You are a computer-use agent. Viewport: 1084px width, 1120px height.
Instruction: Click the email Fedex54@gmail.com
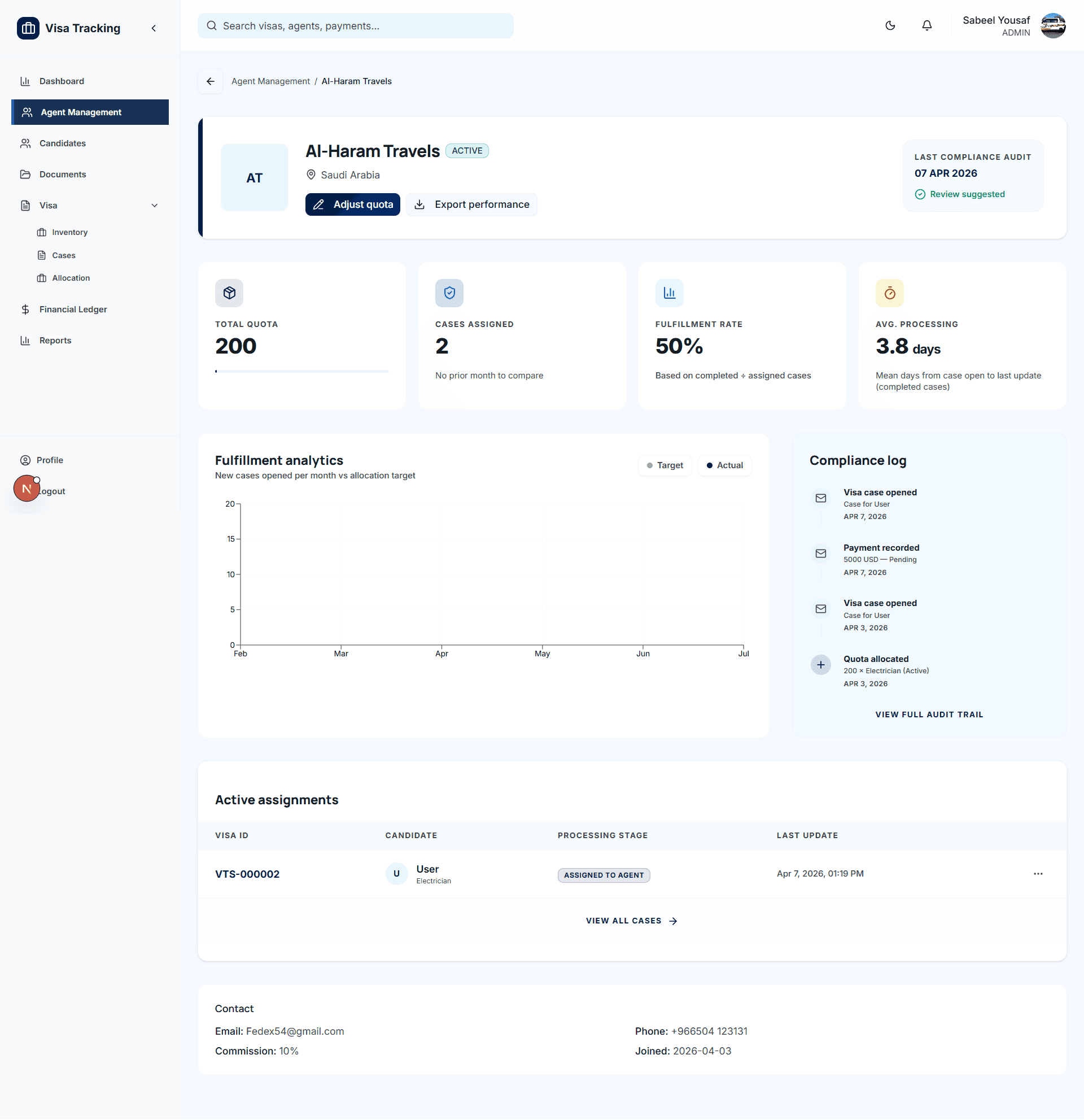(295, 1031)
